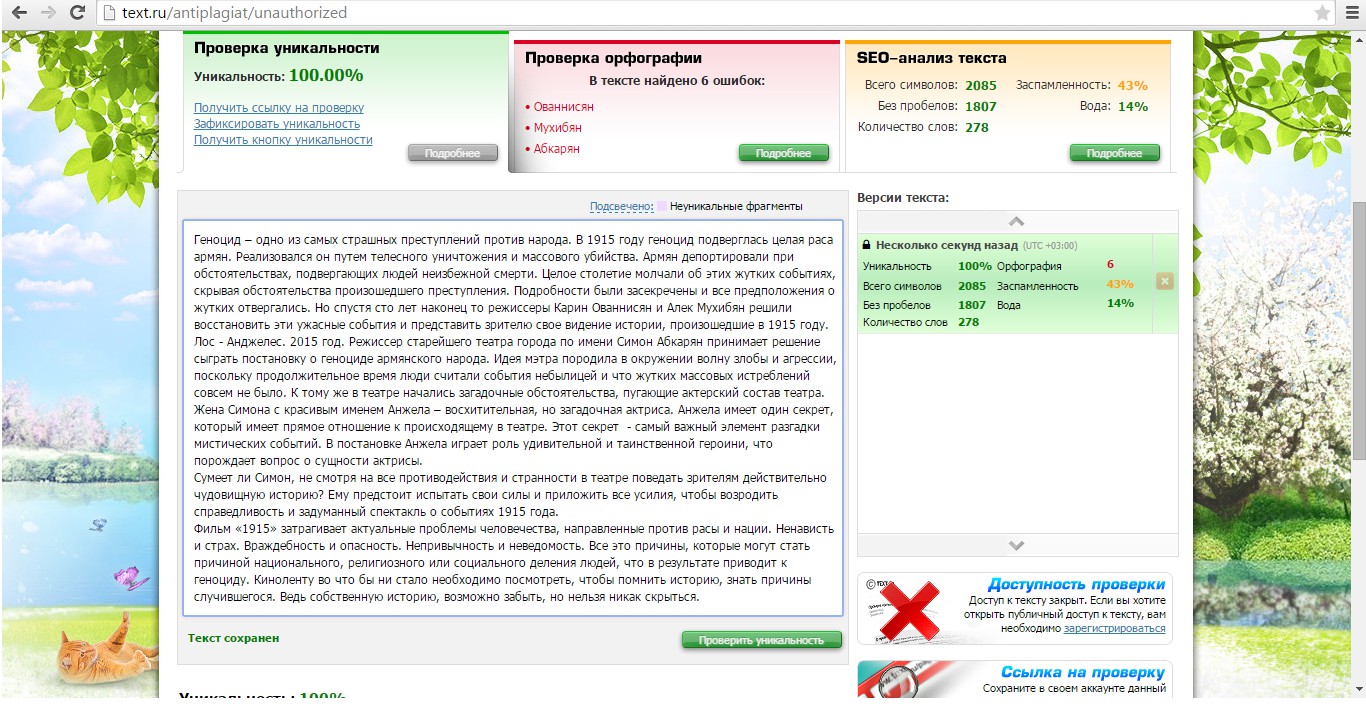The height and width of the screenshot is (728, 1366).
Task: Click 'Подробнее' under Проверка уникальности
Action: tap(453, 153)
